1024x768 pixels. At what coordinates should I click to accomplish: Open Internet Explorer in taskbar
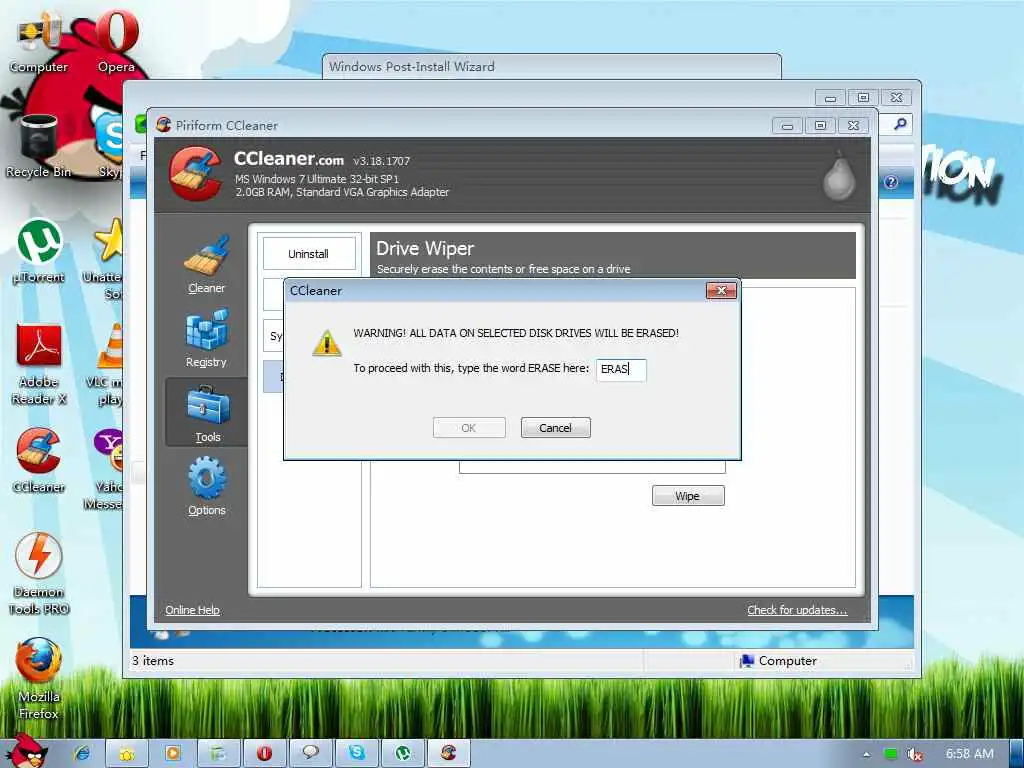click(82, 753)
